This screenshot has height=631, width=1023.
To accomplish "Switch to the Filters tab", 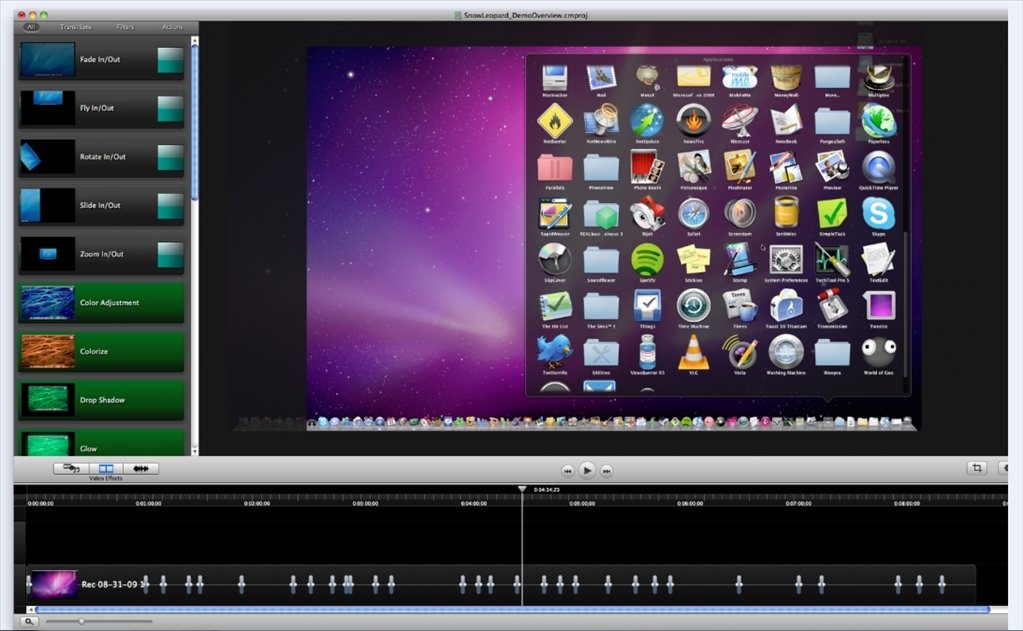I will point(125,27).
